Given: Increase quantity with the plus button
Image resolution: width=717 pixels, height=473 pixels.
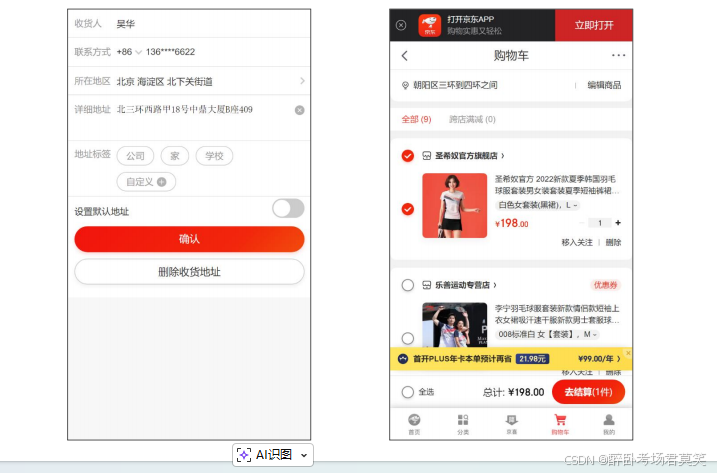Looking at the screenshot, I should coord(618,223).
